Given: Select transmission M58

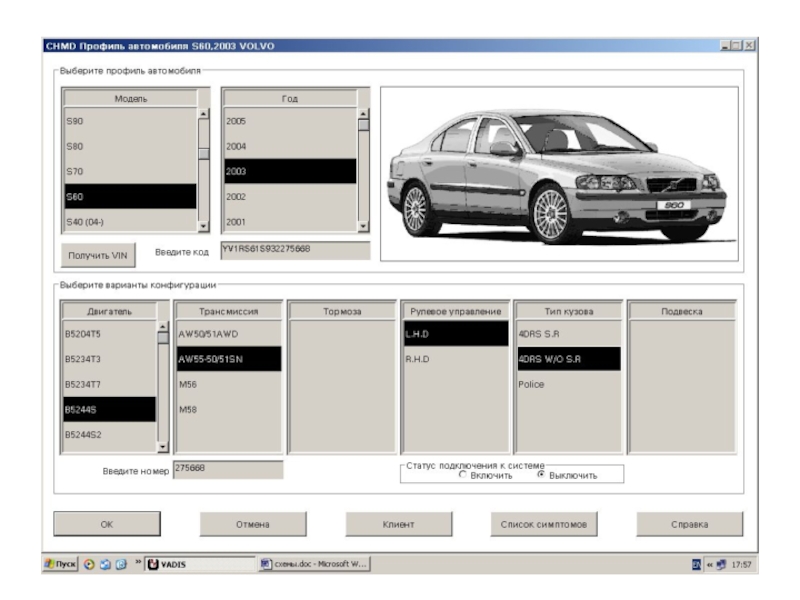Looking at the screenshot, I should 229,409.
